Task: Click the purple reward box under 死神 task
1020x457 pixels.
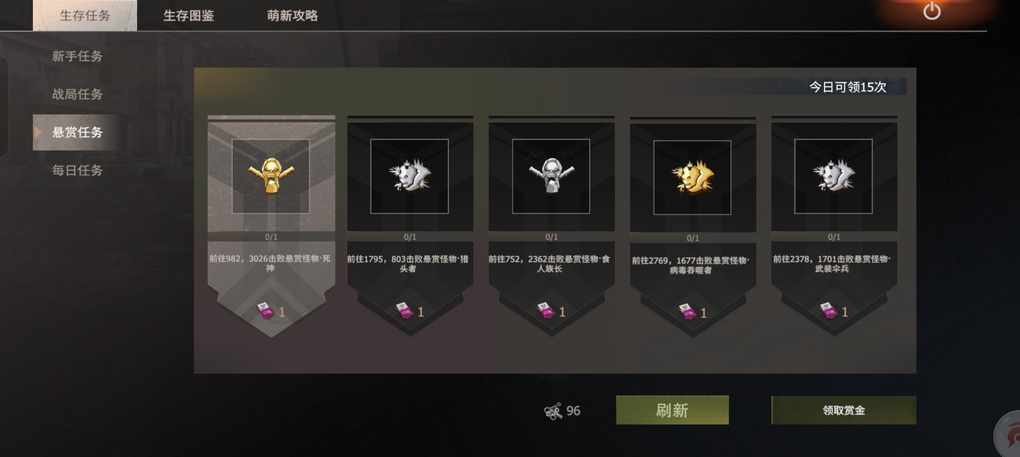Action: point(264,311)
